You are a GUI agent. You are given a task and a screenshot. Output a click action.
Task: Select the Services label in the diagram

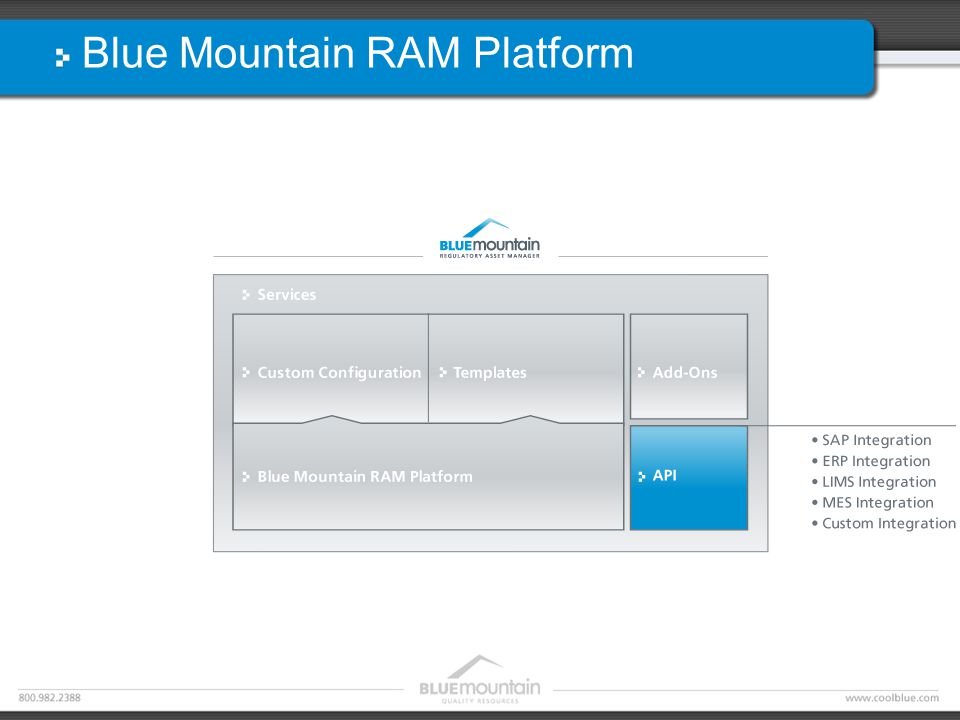click(x=287, y=294)
